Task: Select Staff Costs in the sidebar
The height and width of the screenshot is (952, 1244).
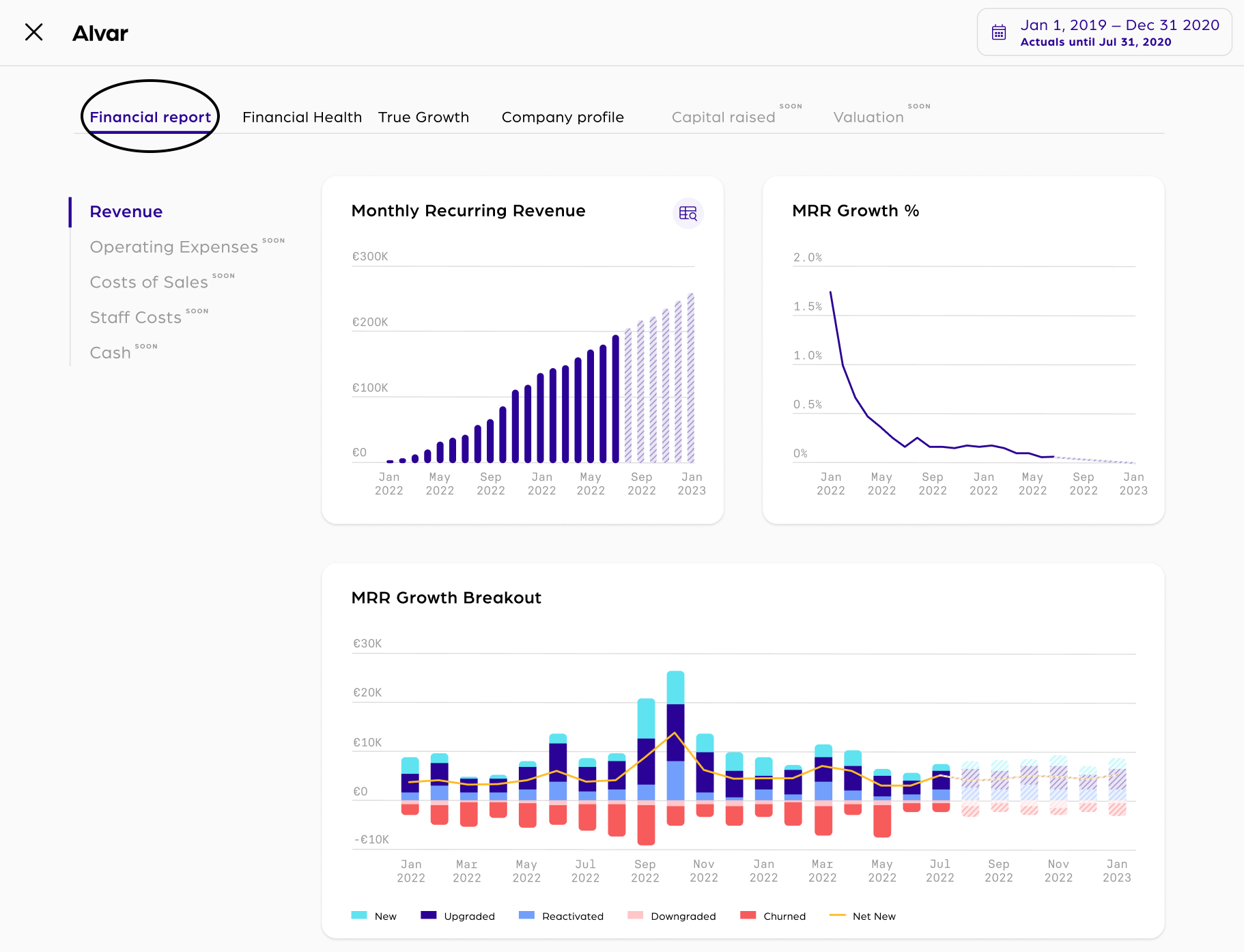Action: point(136,318)
